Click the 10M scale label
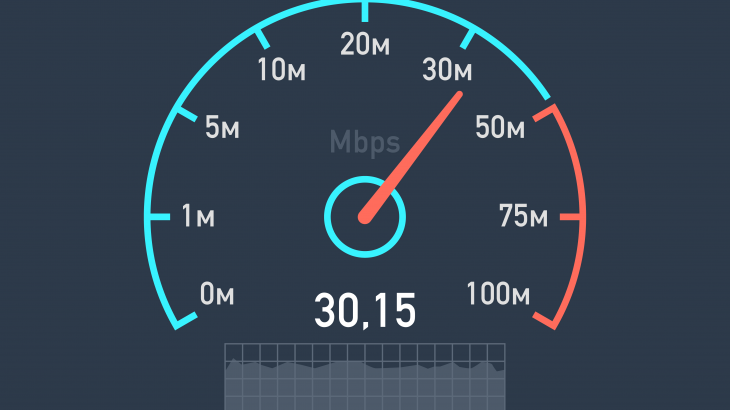The height and width of the screenshot is (410, 730). coord(282,70)
